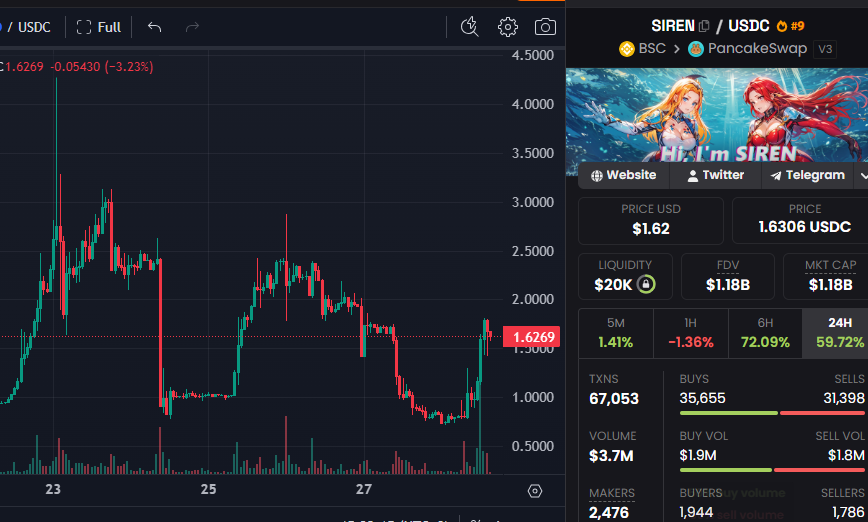Click the MAKERS 2,476 value
Screen dimensions: 868x522
pyautogui.click(x=609, y=513)
